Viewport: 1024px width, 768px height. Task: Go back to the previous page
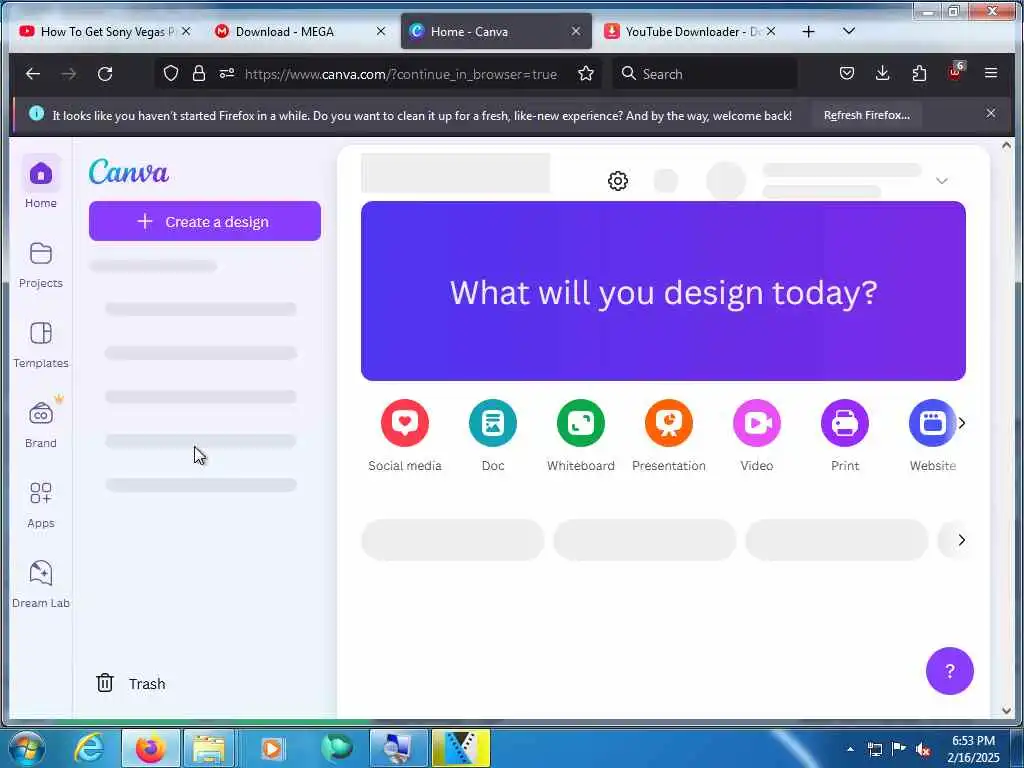click(x=33, y=74)
